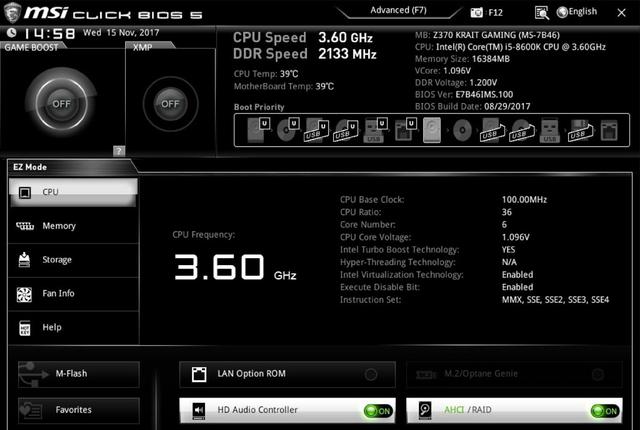
Task: Select the UEFI USB CD/DVD boot icon
Action: pyautogui.click(x=346, y=130)
